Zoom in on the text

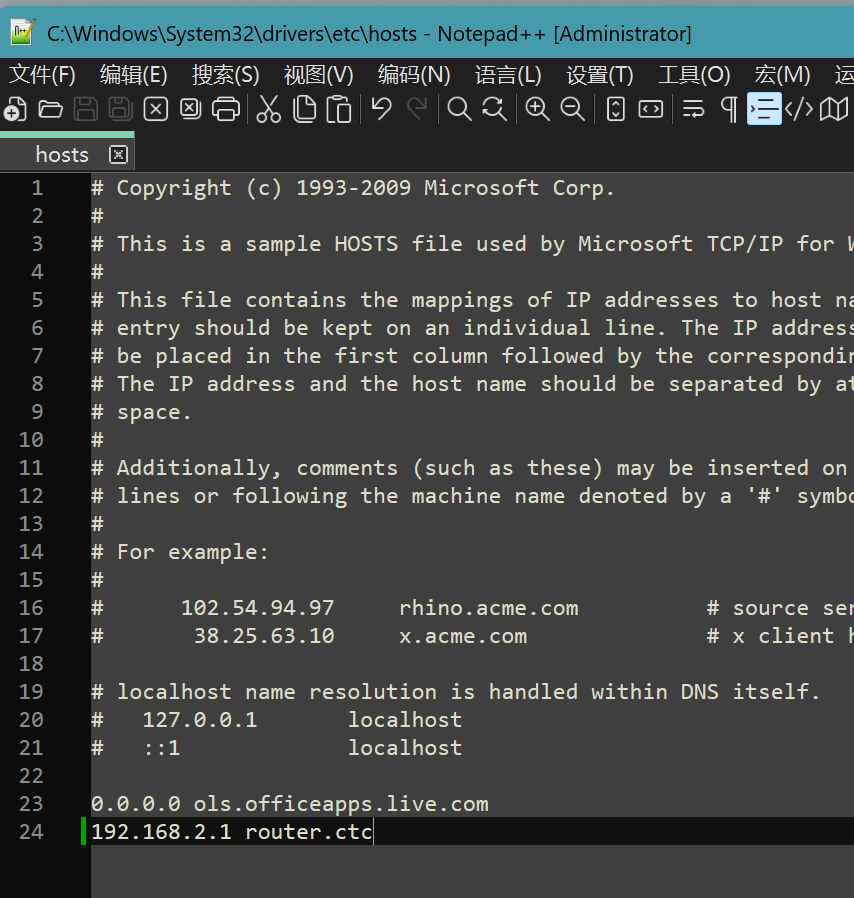[x=537, y=109]
